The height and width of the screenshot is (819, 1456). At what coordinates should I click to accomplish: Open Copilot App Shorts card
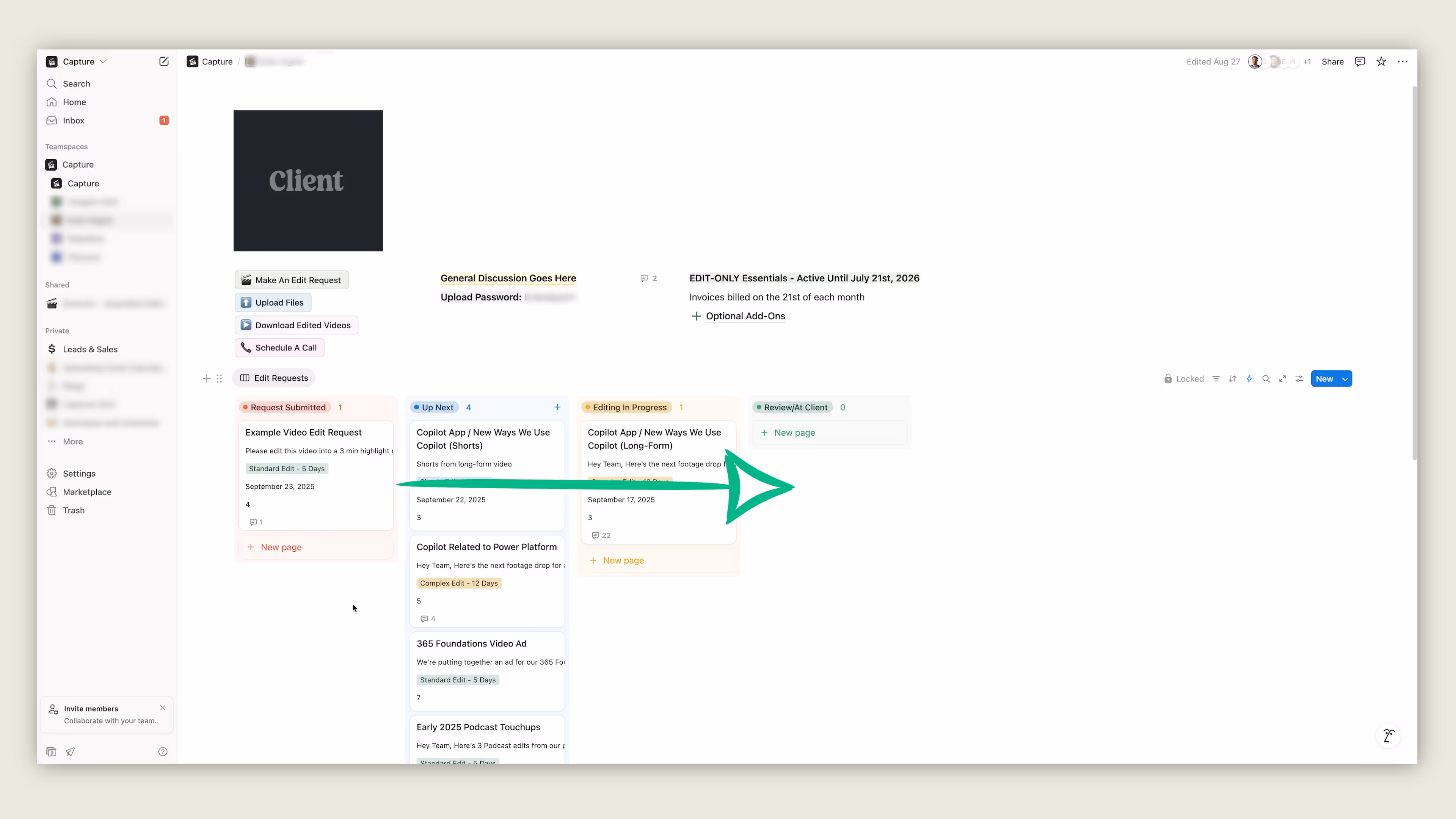(x=487, y=475)
